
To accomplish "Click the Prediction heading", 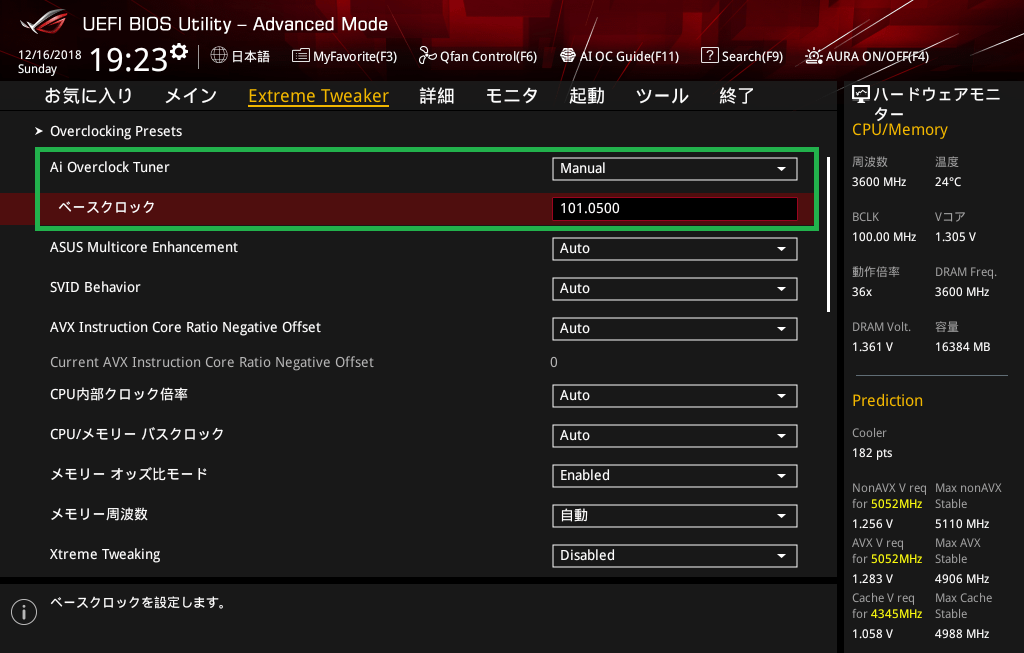I will point(888,400).
